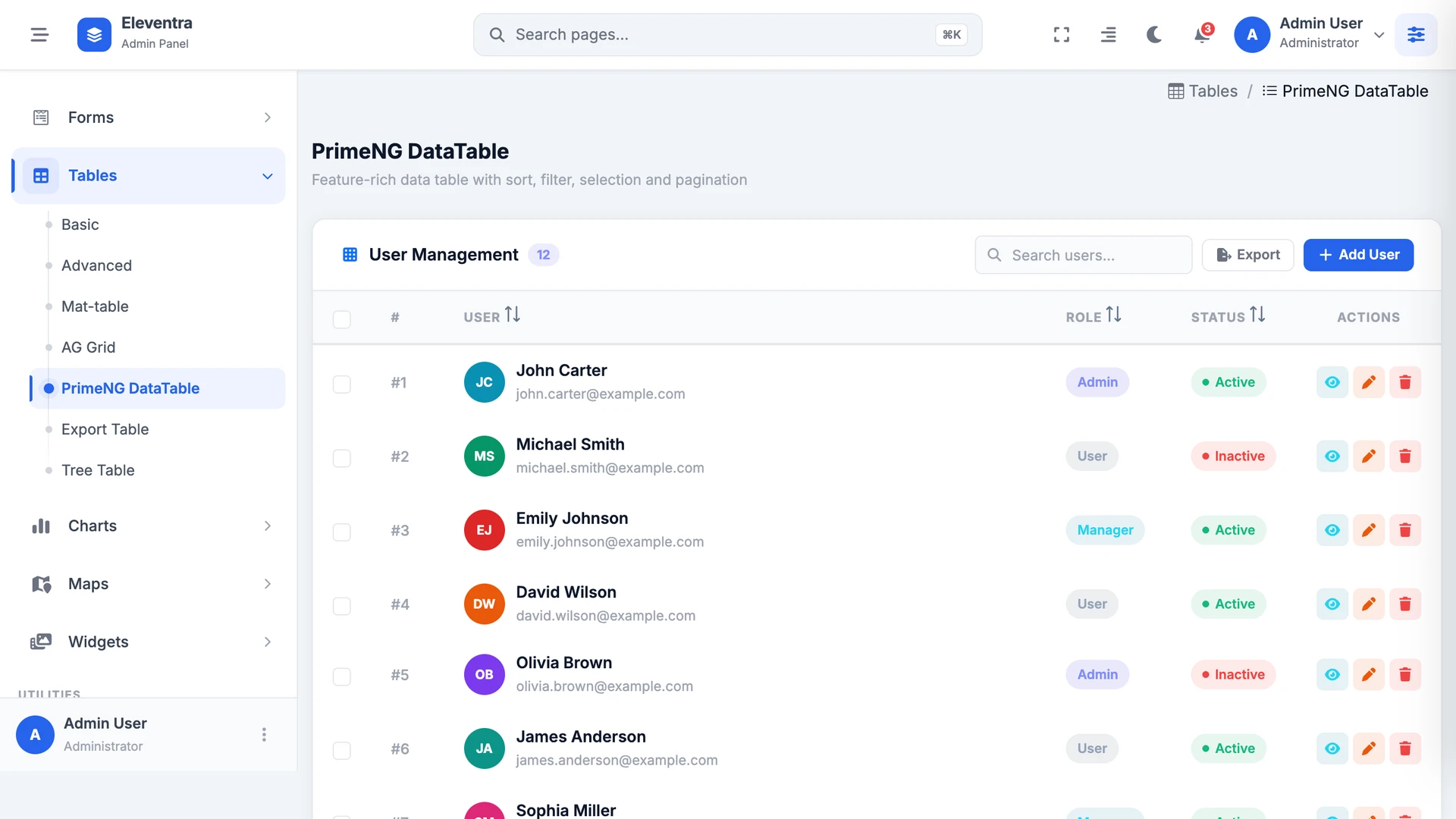Expand the Maps menu
The height and width of the screenshot is (819, 1456).
click(149, 584)
